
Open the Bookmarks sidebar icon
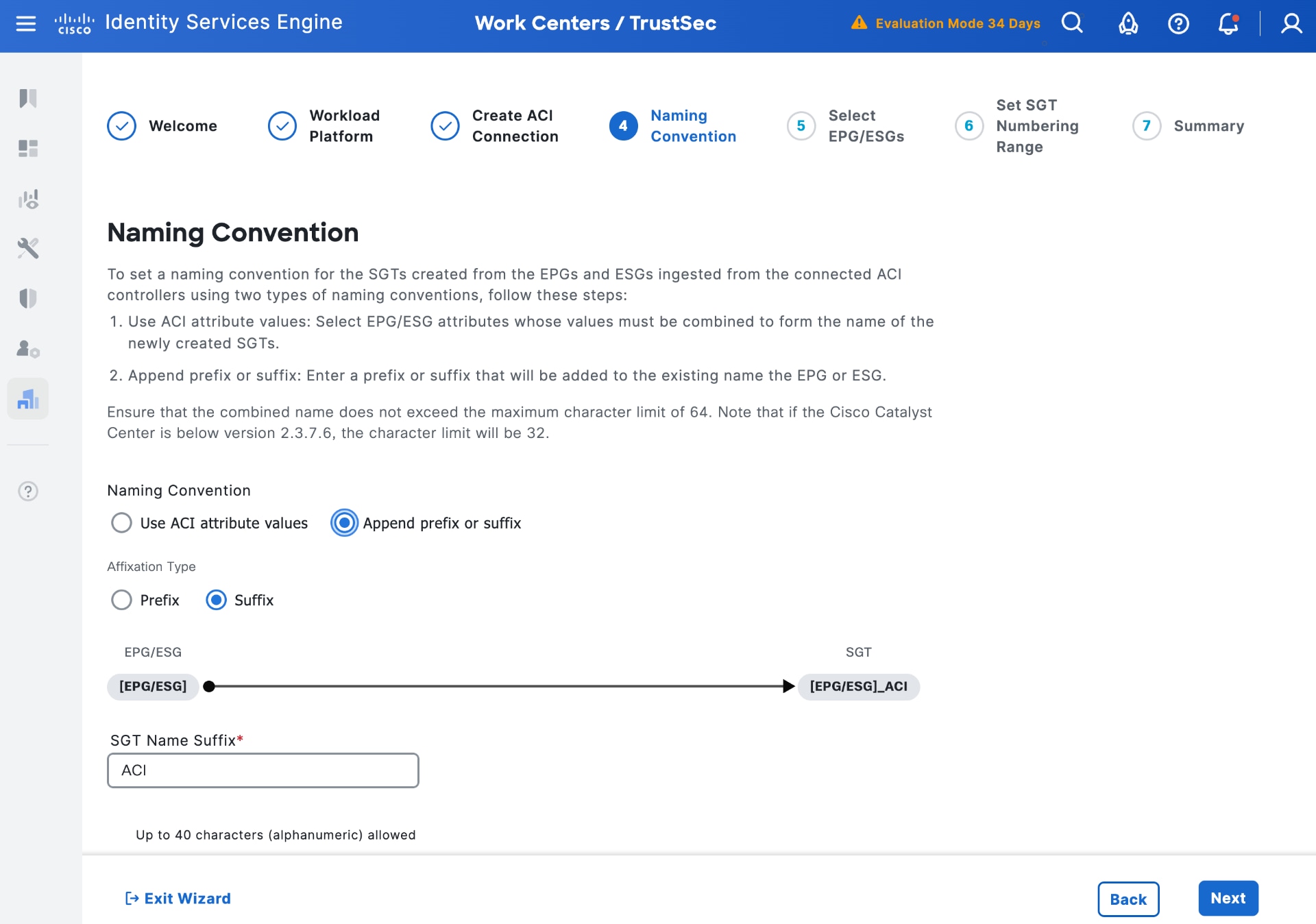[27, 98]
